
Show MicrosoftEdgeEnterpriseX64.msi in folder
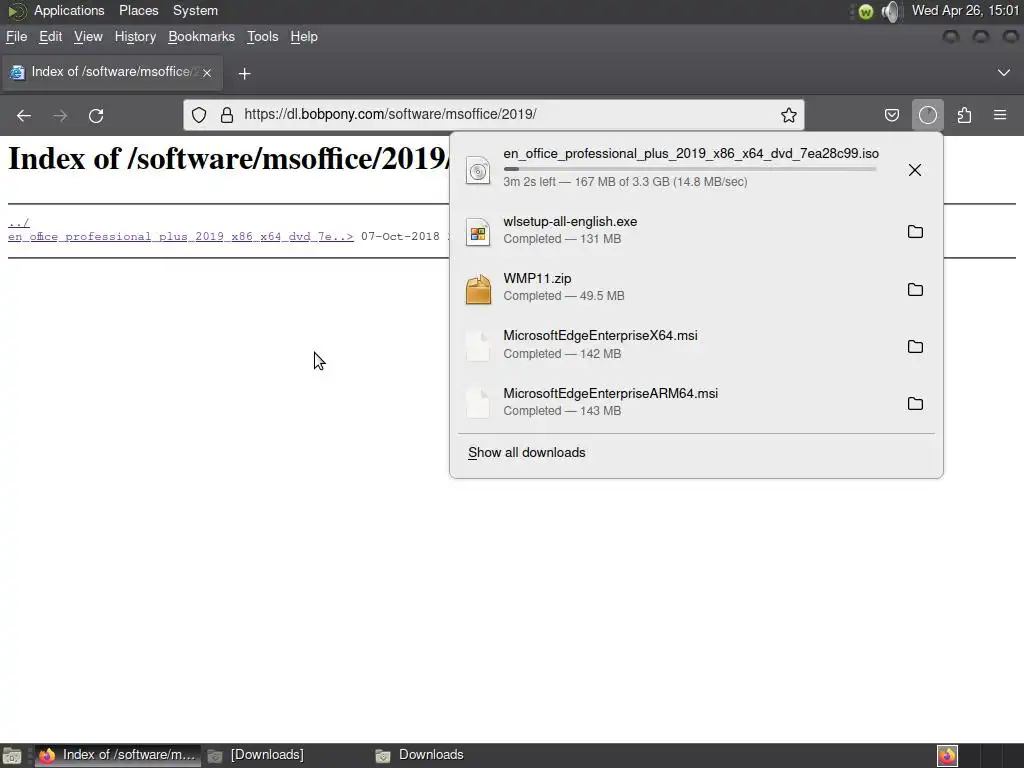(x=915, y=346)
